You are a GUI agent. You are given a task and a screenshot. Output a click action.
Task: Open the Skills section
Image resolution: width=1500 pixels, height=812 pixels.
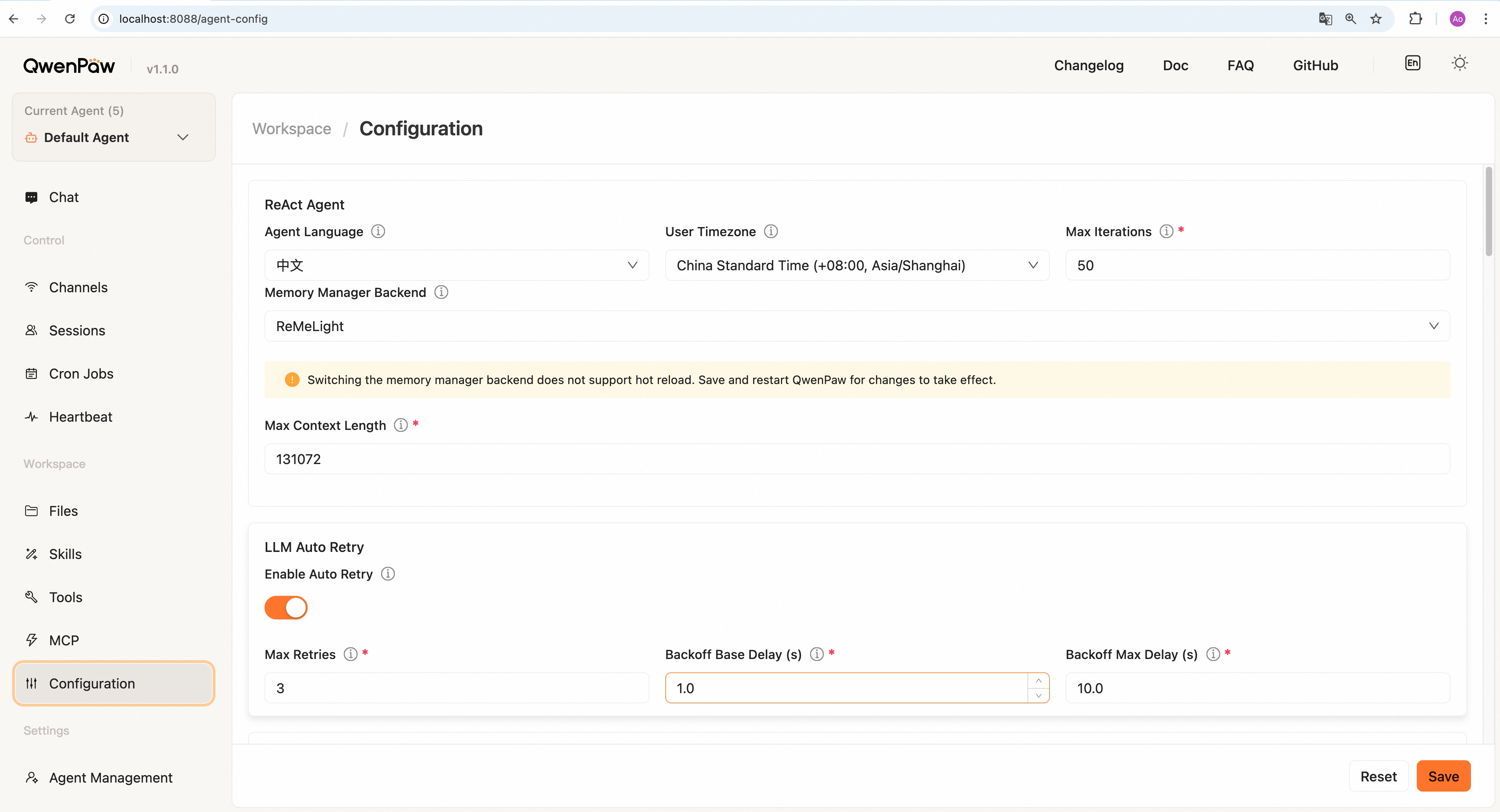coord(65,553)
